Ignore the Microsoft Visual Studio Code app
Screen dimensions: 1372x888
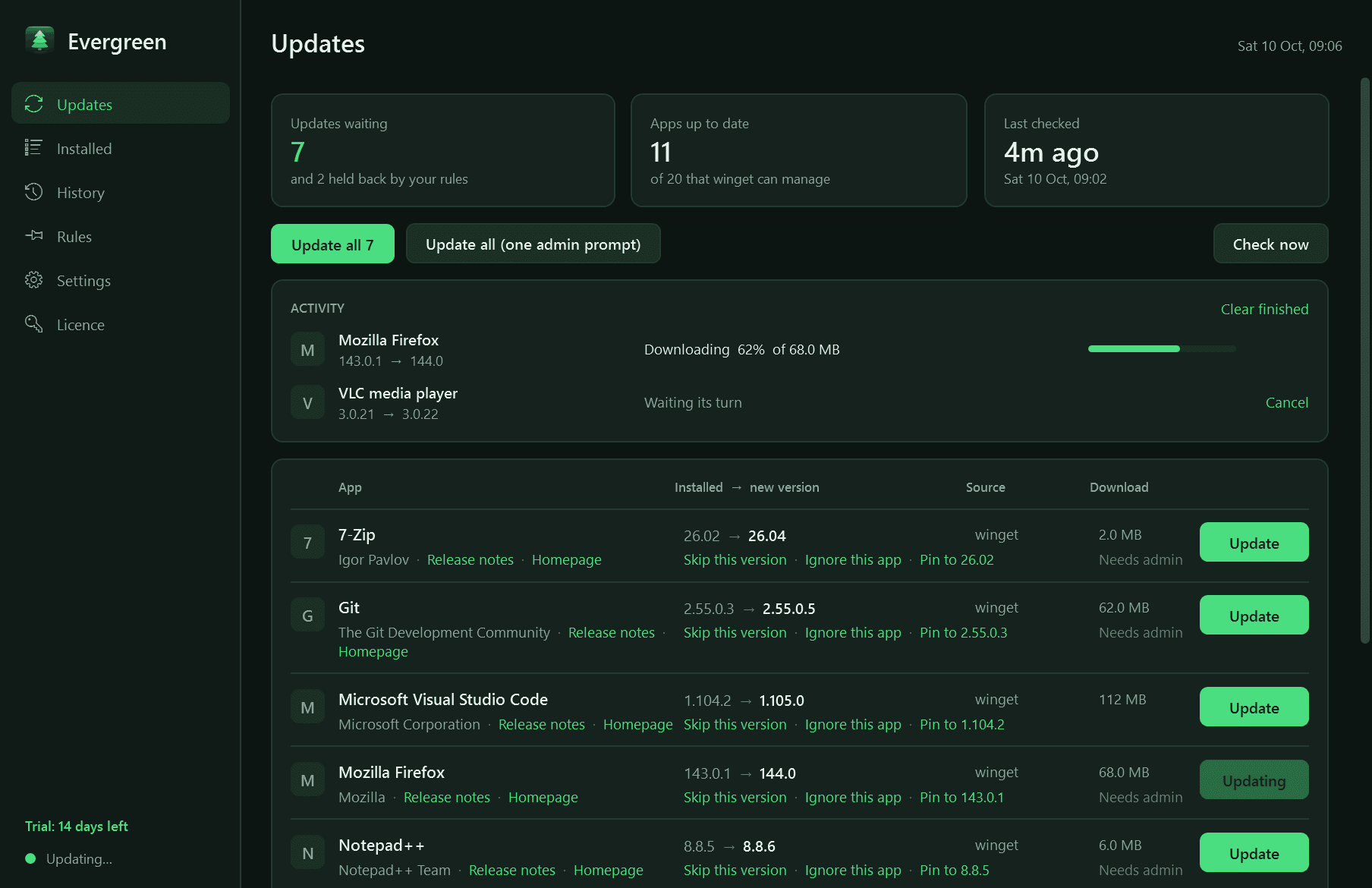click(853, 724)
